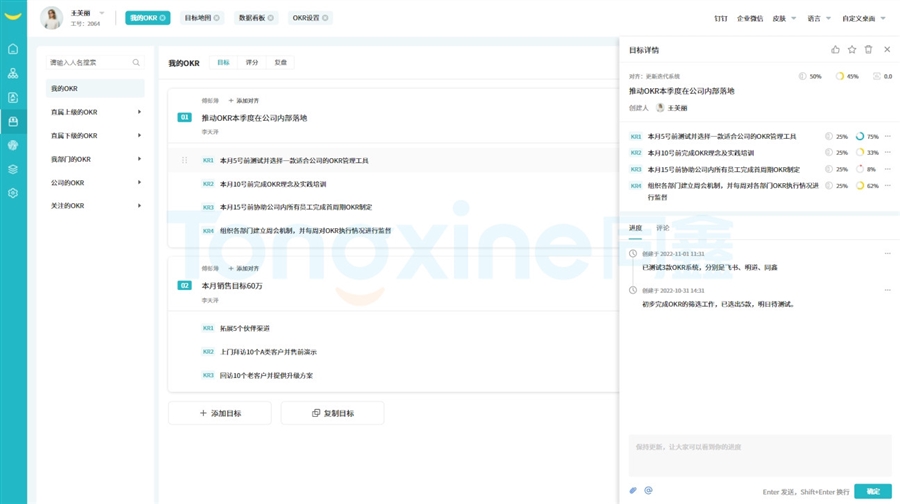Open the 语言 language dropdown
This screenshot has height=504, width=900.
[x=819, y=18]
